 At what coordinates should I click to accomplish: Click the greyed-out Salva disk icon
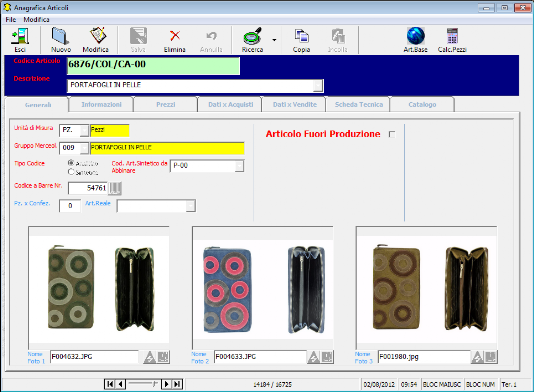click(x=138, y=40)
